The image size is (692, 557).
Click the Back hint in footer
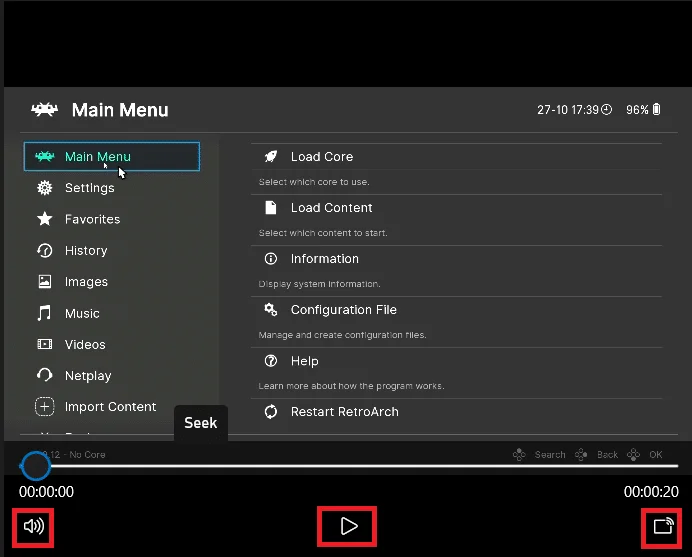(607, 455)
